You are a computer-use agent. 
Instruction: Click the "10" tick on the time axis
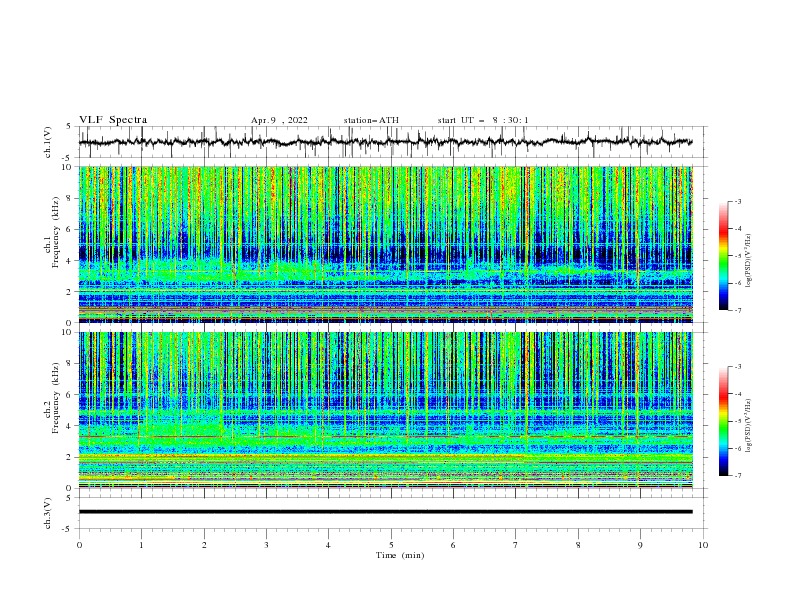coord(703,545)
